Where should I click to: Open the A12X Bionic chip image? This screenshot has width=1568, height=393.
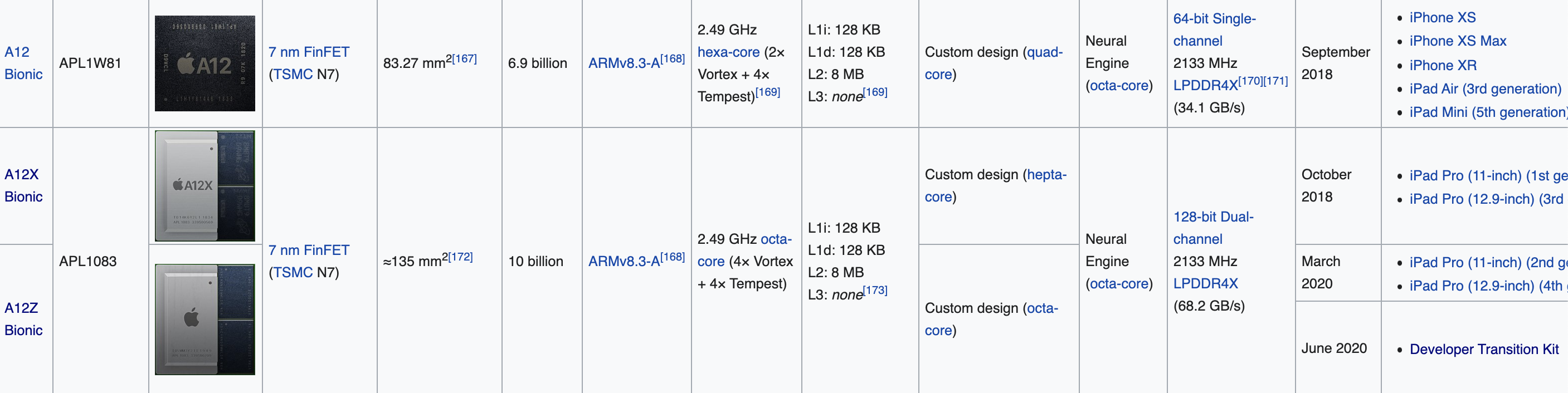204,185
